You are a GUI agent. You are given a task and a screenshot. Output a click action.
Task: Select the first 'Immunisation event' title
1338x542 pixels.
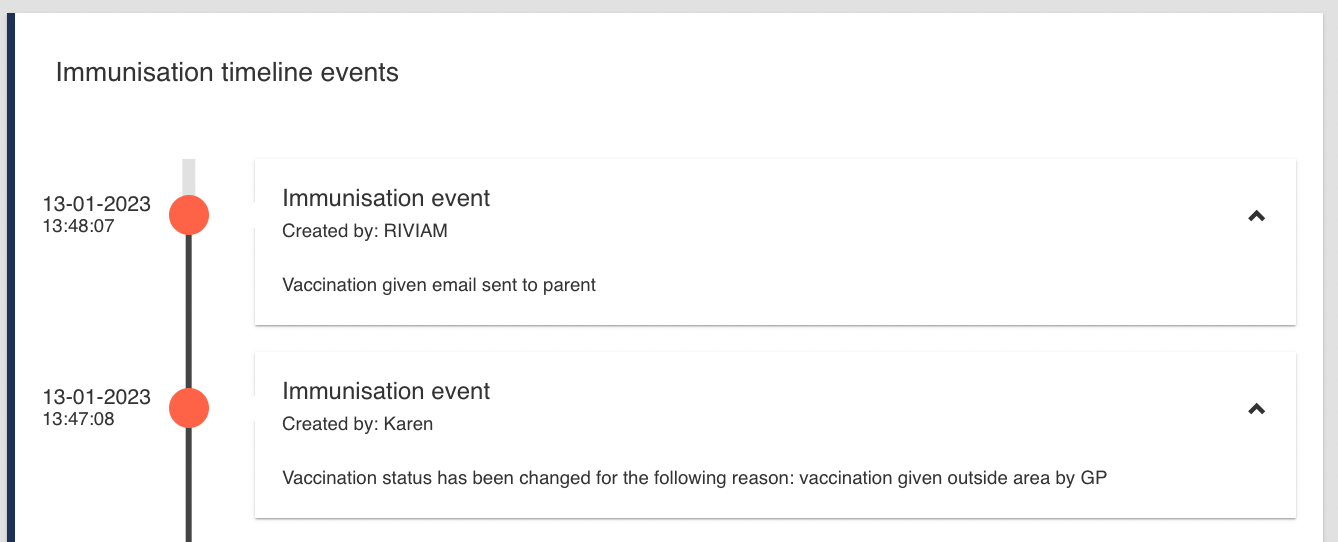tap(386, 198)
